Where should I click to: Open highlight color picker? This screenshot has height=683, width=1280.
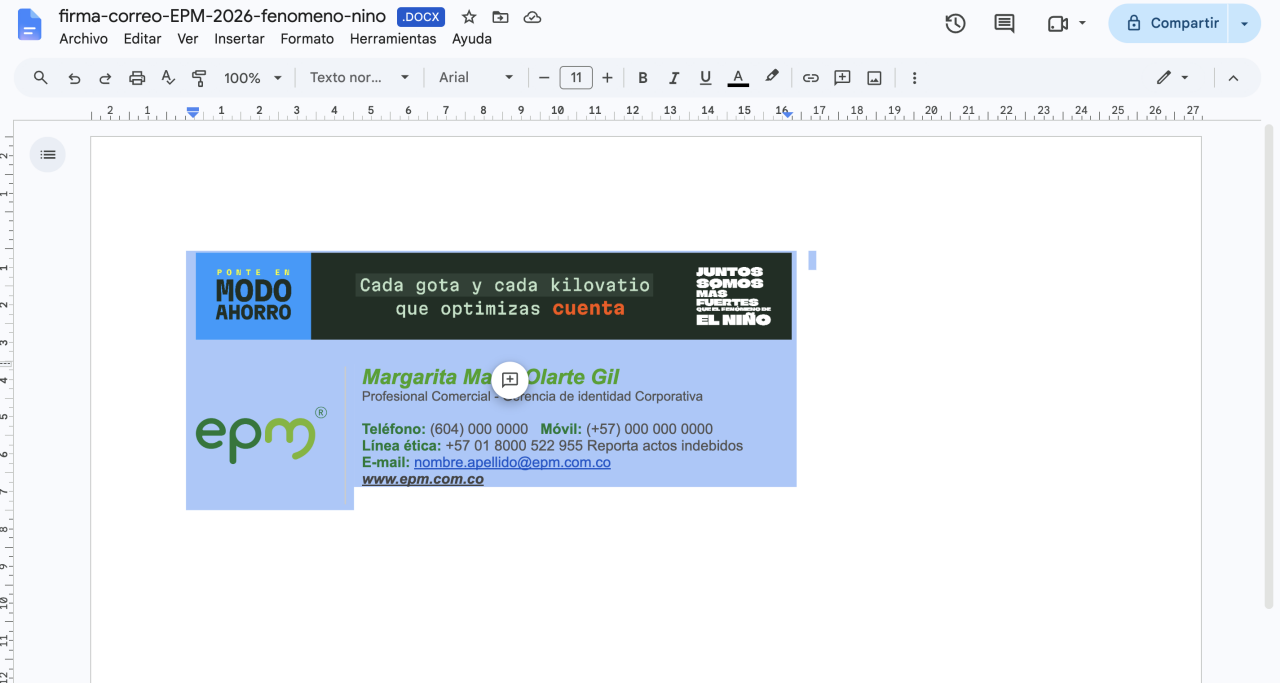(x=771, y=77)
